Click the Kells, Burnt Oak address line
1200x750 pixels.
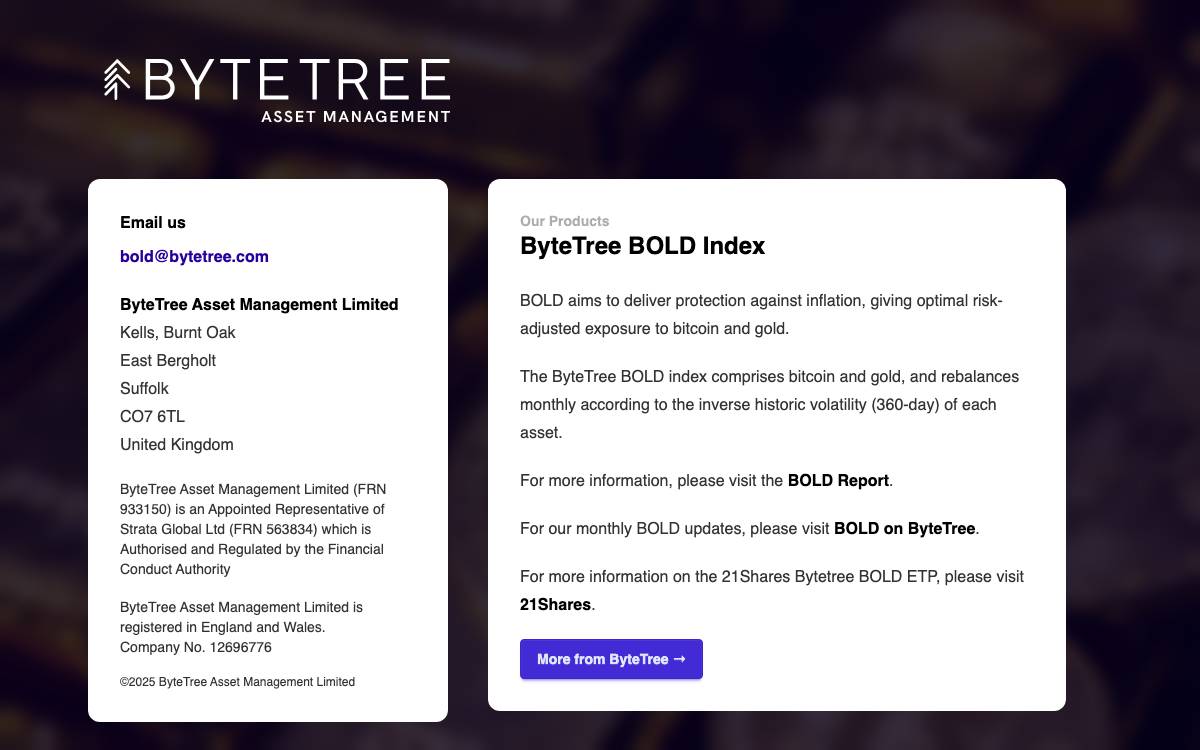point(178,332)
